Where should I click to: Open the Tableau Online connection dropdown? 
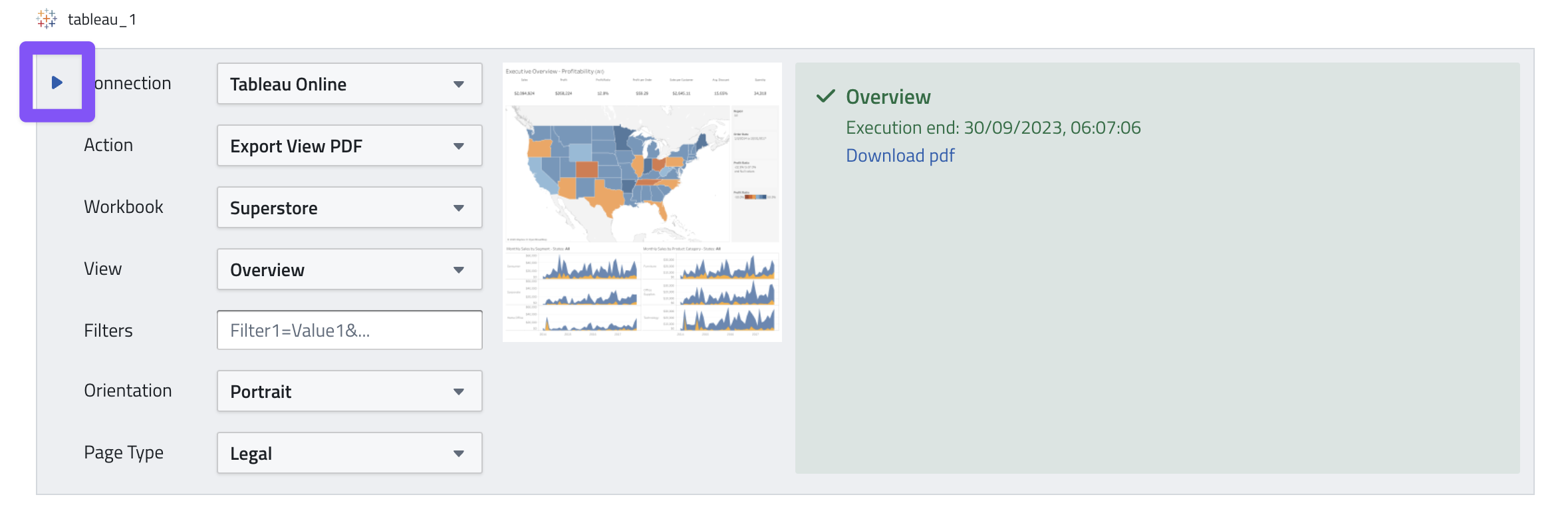(x=349, y=84)
